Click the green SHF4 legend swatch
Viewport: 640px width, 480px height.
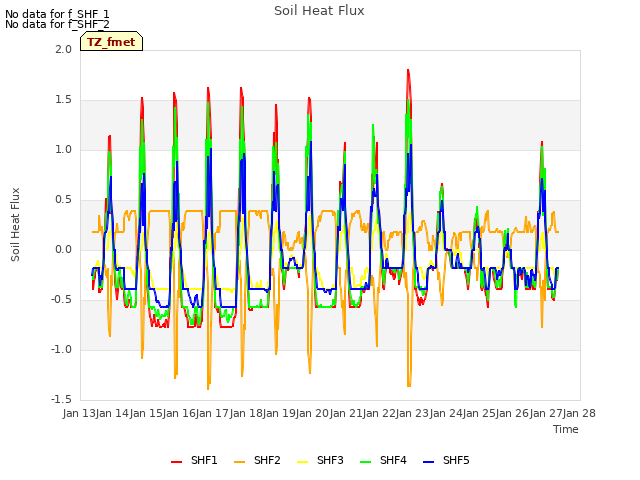[x=366, y=462]
